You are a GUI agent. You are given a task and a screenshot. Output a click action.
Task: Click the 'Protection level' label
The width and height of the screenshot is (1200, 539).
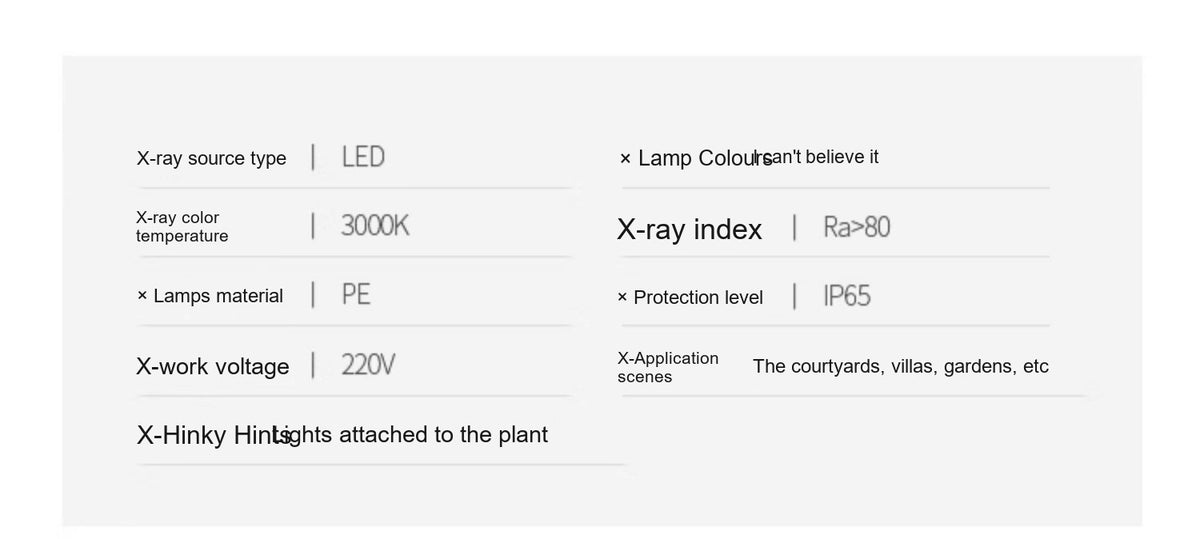(x=698, y=297)
